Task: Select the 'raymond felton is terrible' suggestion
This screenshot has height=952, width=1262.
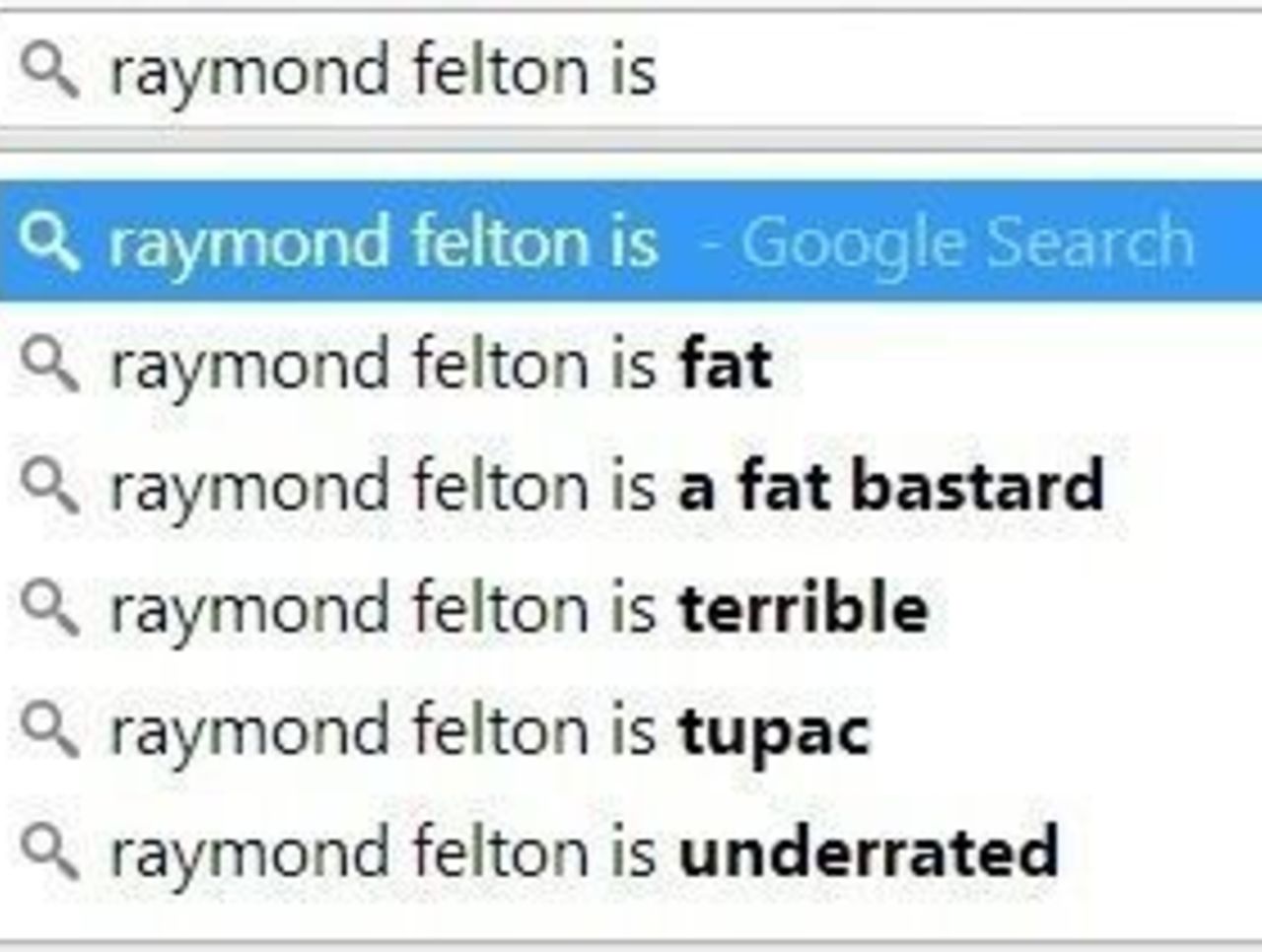Action: coord(519,608)
